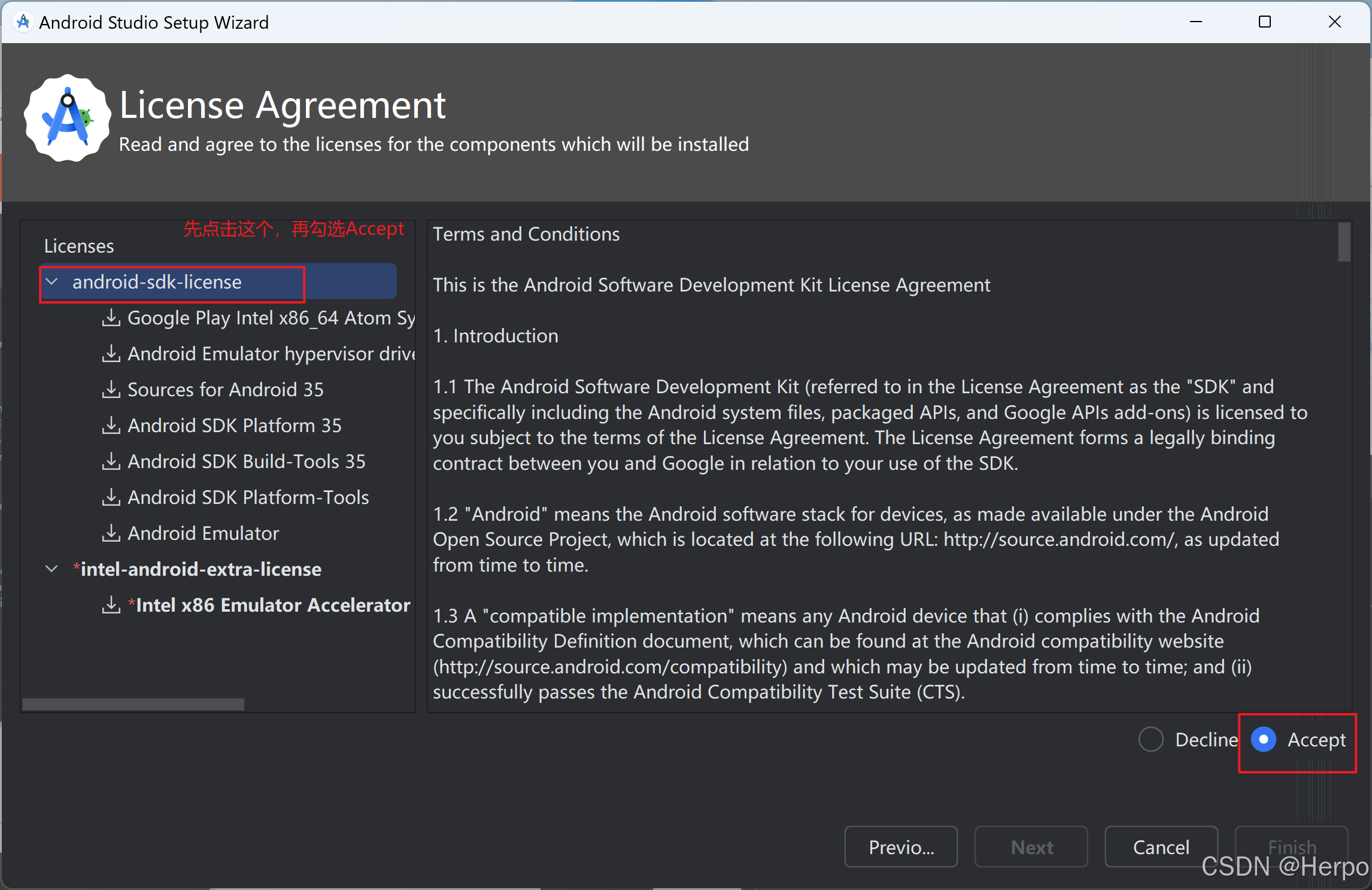Click the Next button
The width and height of the screenshot is (1372, 890).
(1031, 847)
